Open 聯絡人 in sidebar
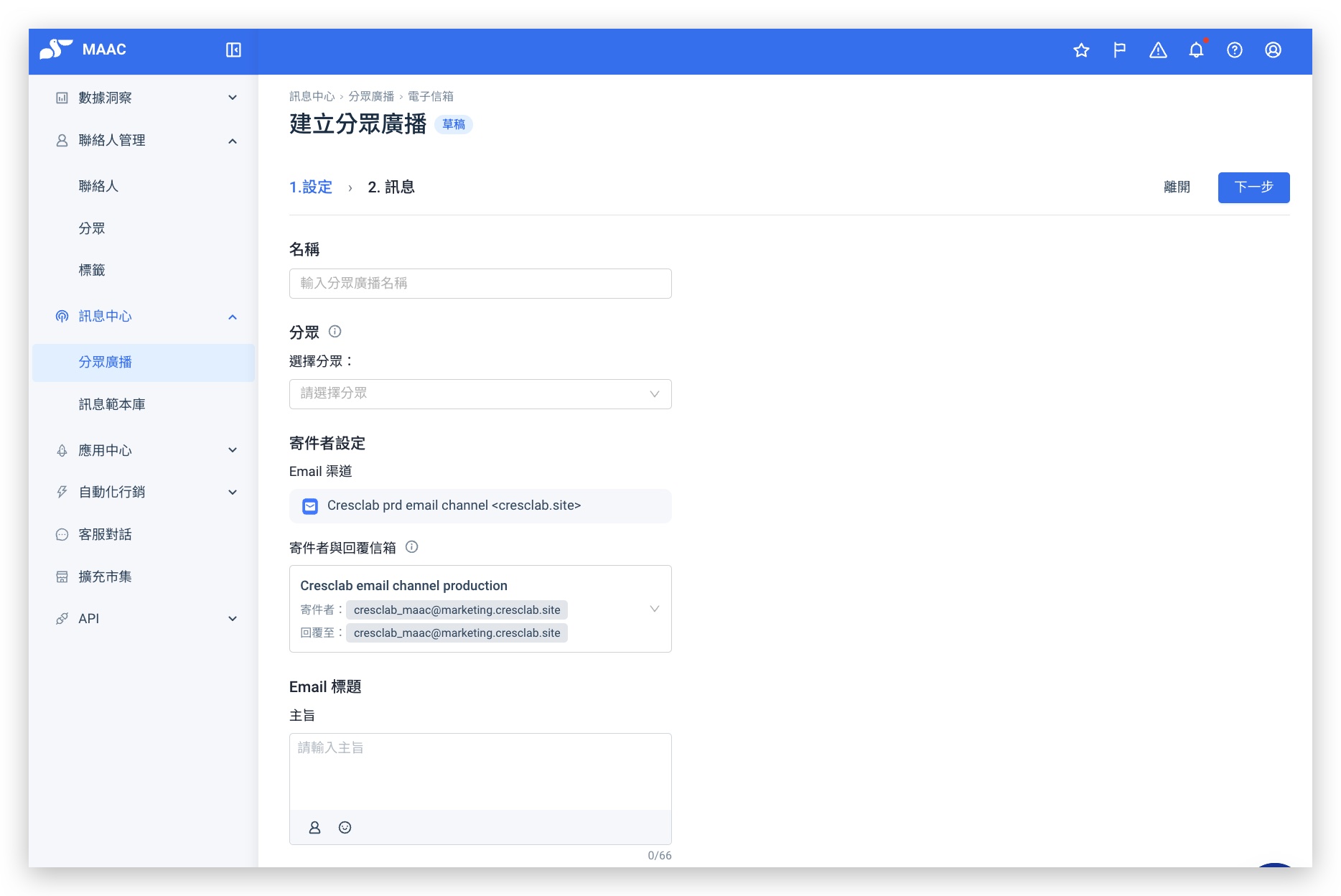Screen dimensions: 1341x896 (98, 186)
